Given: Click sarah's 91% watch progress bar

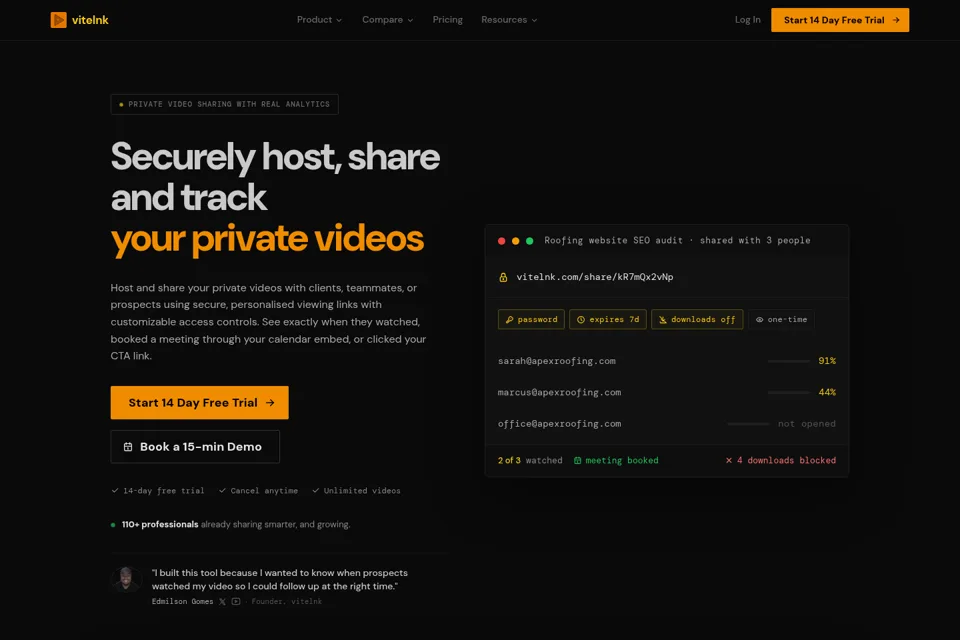Looking at the screenshot, I should 789,361.
